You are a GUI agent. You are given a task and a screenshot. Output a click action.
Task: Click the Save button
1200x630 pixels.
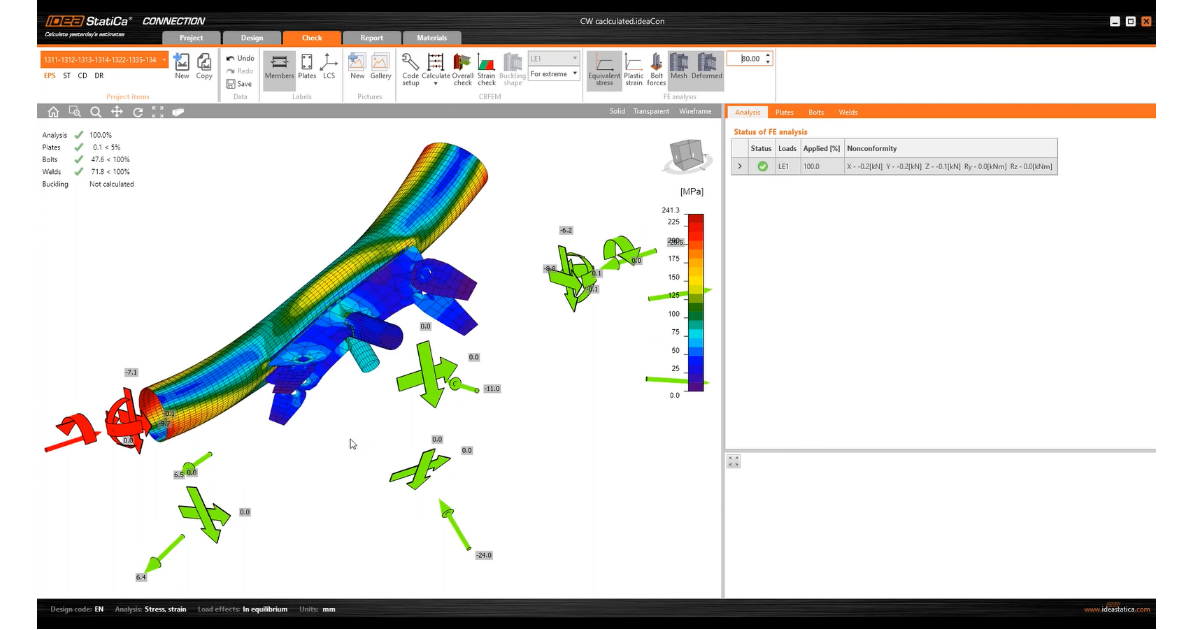239,84
